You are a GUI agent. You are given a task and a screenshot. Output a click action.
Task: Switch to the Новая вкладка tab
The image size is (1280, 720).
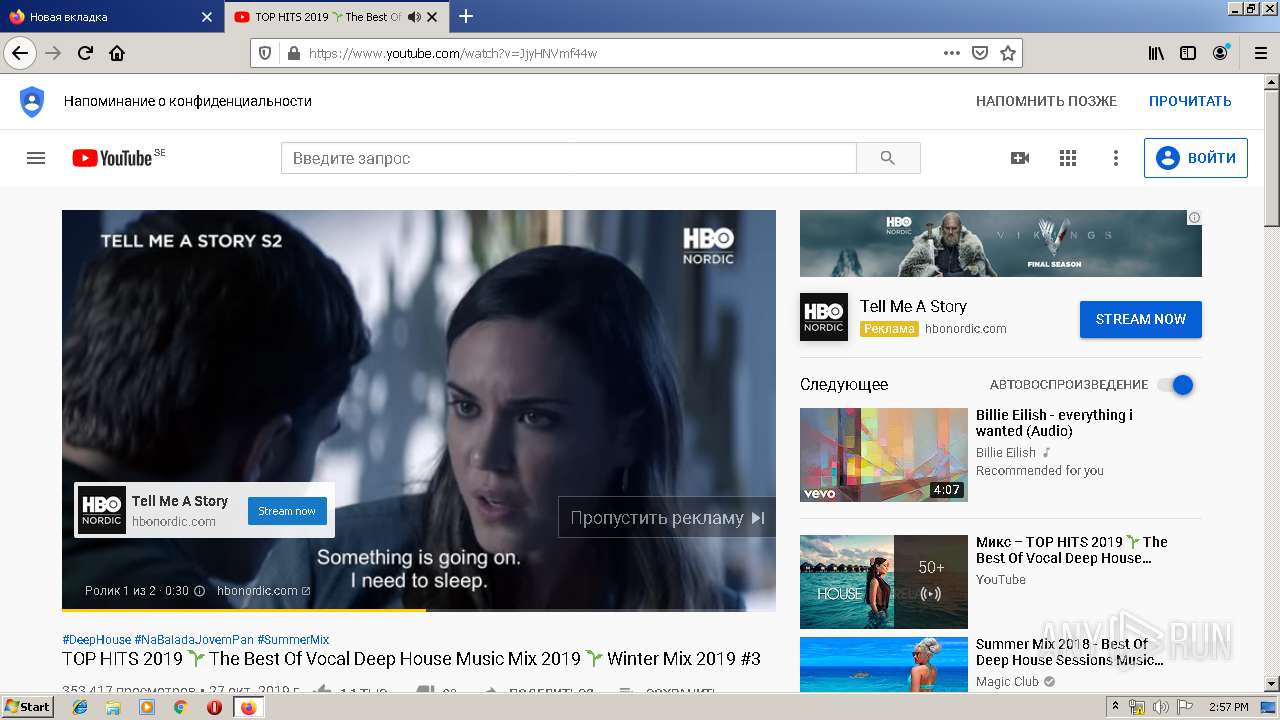(x=110, y=17)
